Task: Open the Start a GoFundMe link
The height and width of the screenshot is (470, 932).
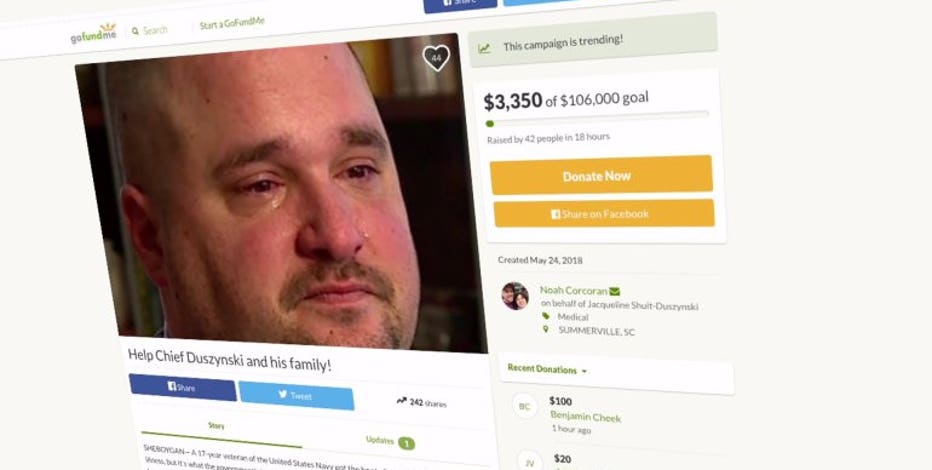Action: click(x=232, y=24)
